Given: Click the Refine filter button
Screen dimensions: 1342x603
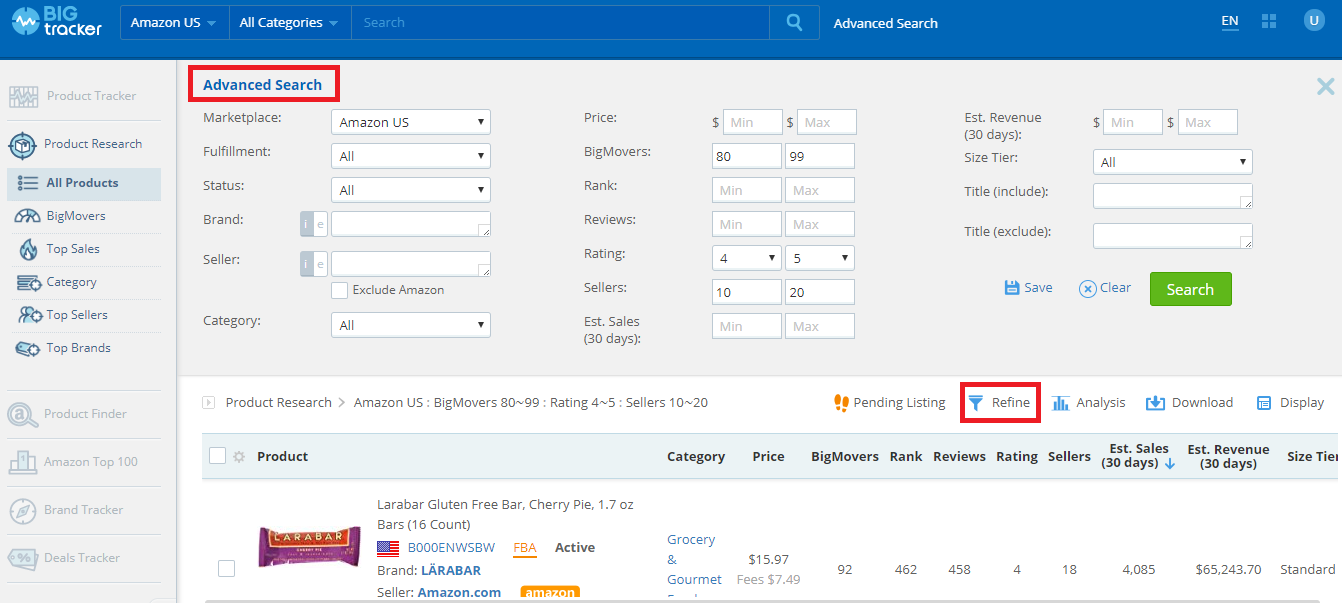Looking at the screenshot, I should (x=999, y=403).
